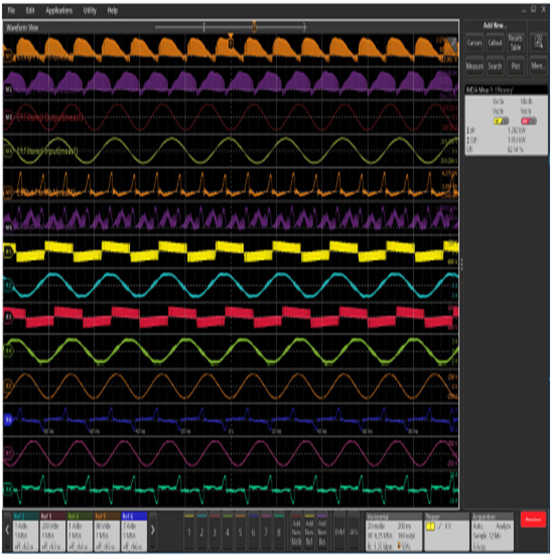Screen dimensions: 555x557
Task: Add a new Measure badge
Action: coord(474,66)
